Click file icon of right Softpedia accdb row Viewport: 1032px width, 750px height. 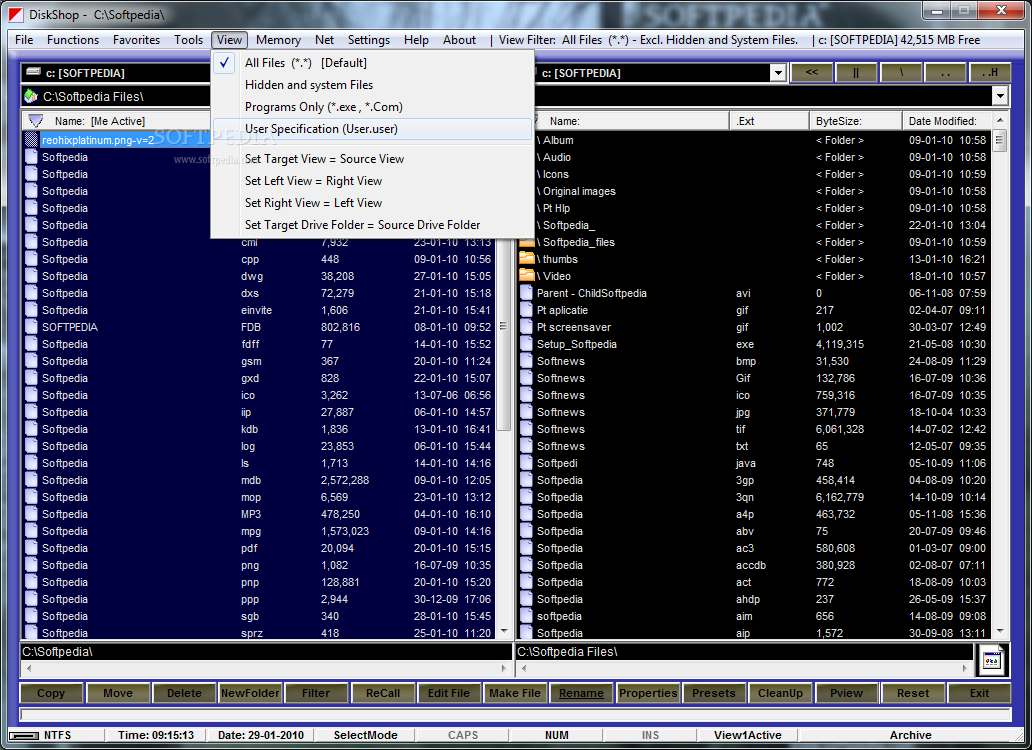click(x=526, y=564)
